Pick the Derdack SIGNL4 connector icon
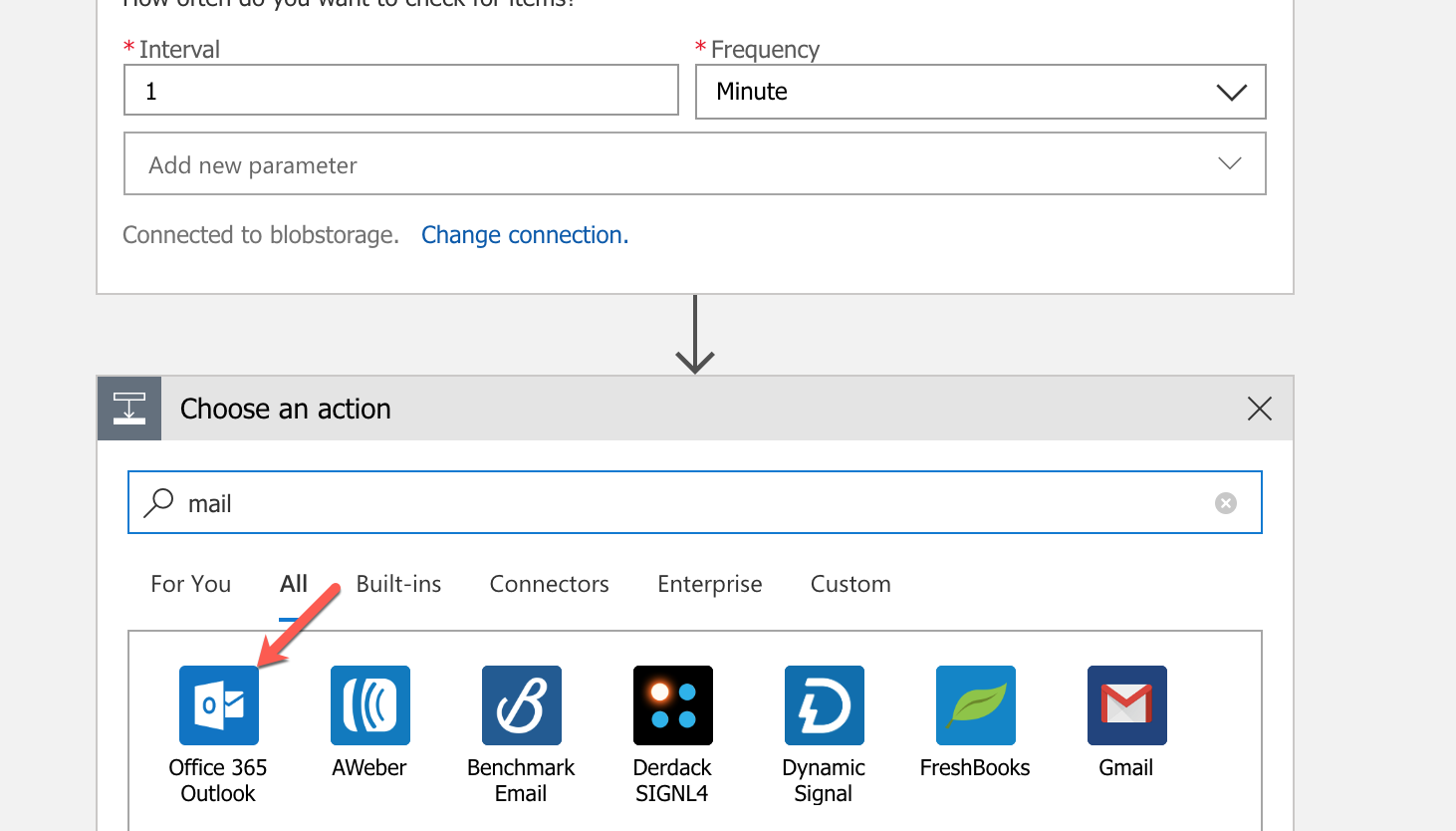The width and height of the screenshot is (1456, 831). point(673,705)
